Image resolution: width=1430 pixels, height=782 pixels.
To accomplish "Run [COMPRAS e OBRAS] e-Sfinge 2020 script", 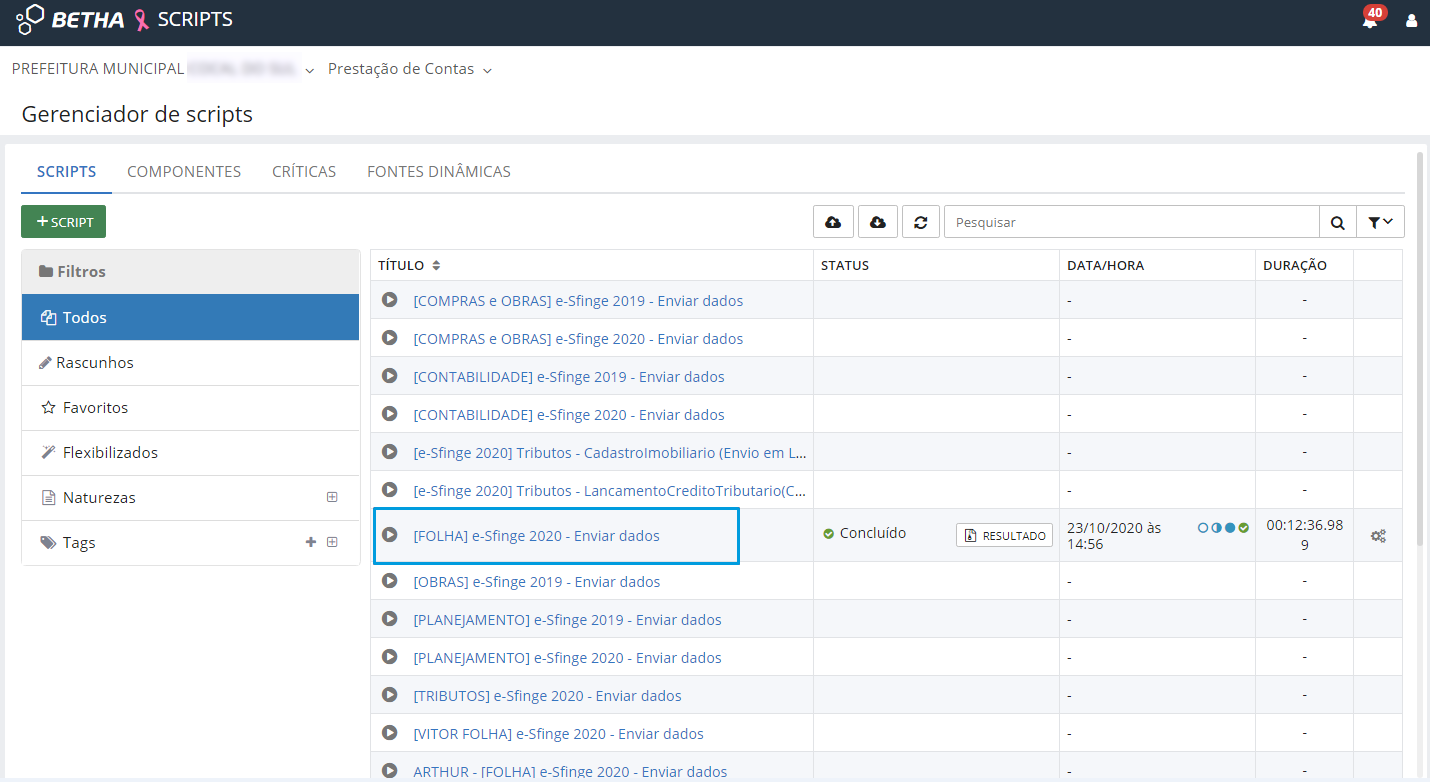I will [x=390, y=338].
